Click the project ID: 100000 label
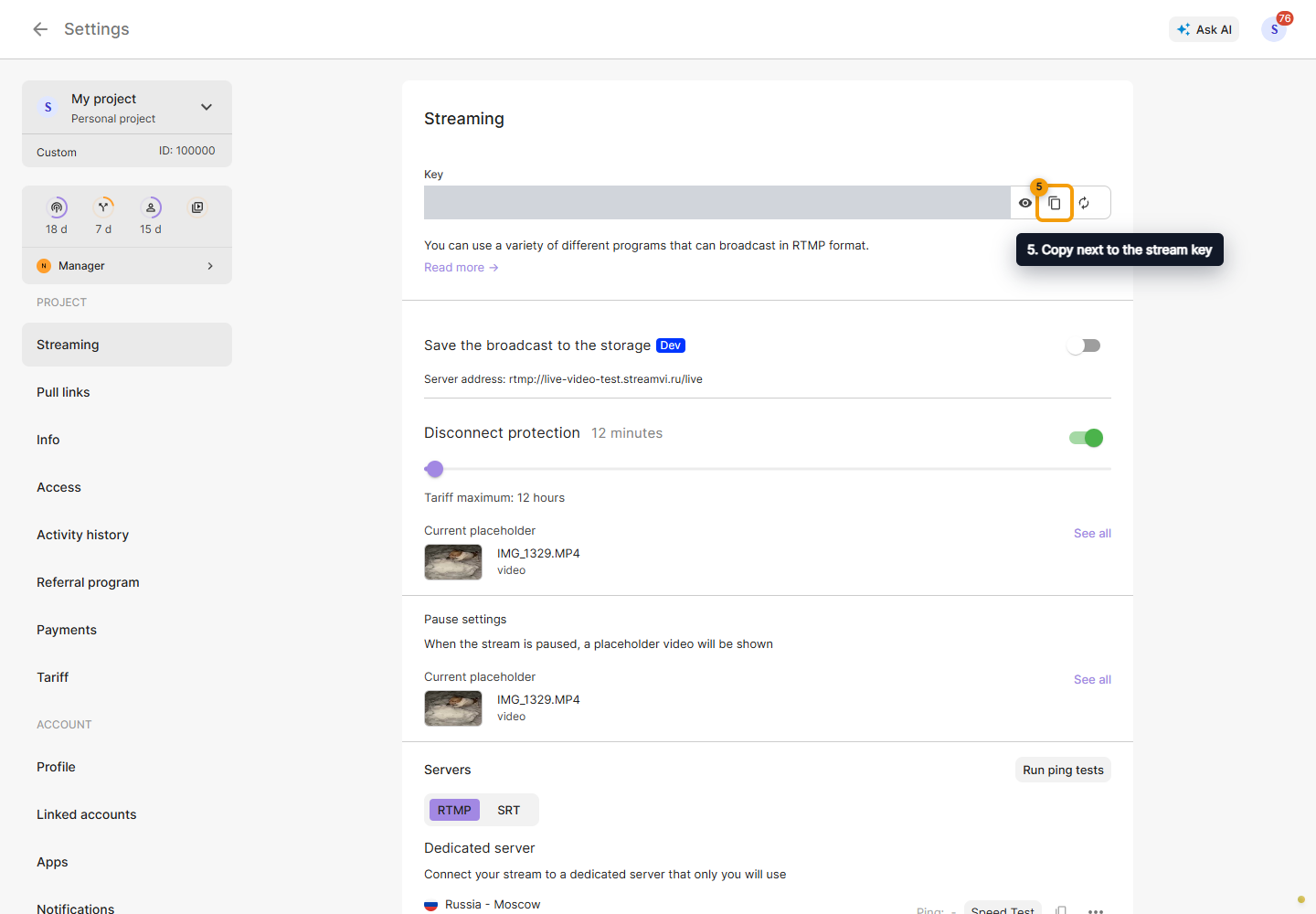 click(x=187, y=151)
